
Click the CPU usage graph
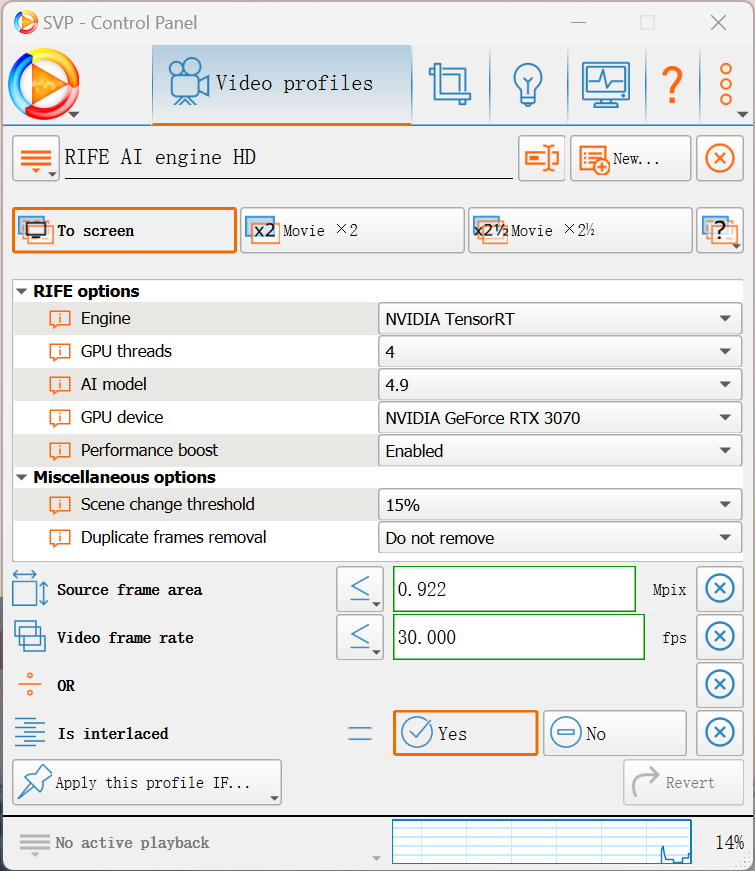[541, 842]
